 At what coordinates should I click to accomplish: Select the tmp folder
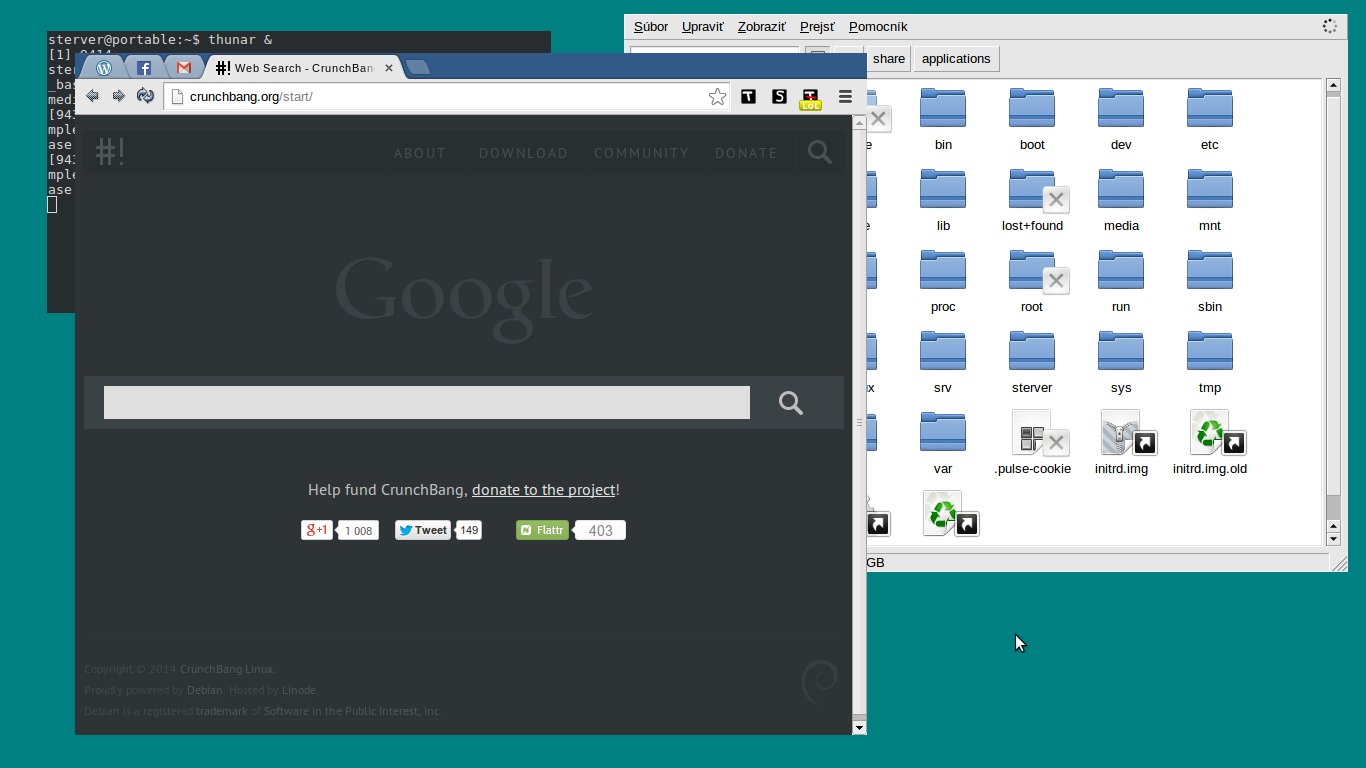(x=1210, y=362)
